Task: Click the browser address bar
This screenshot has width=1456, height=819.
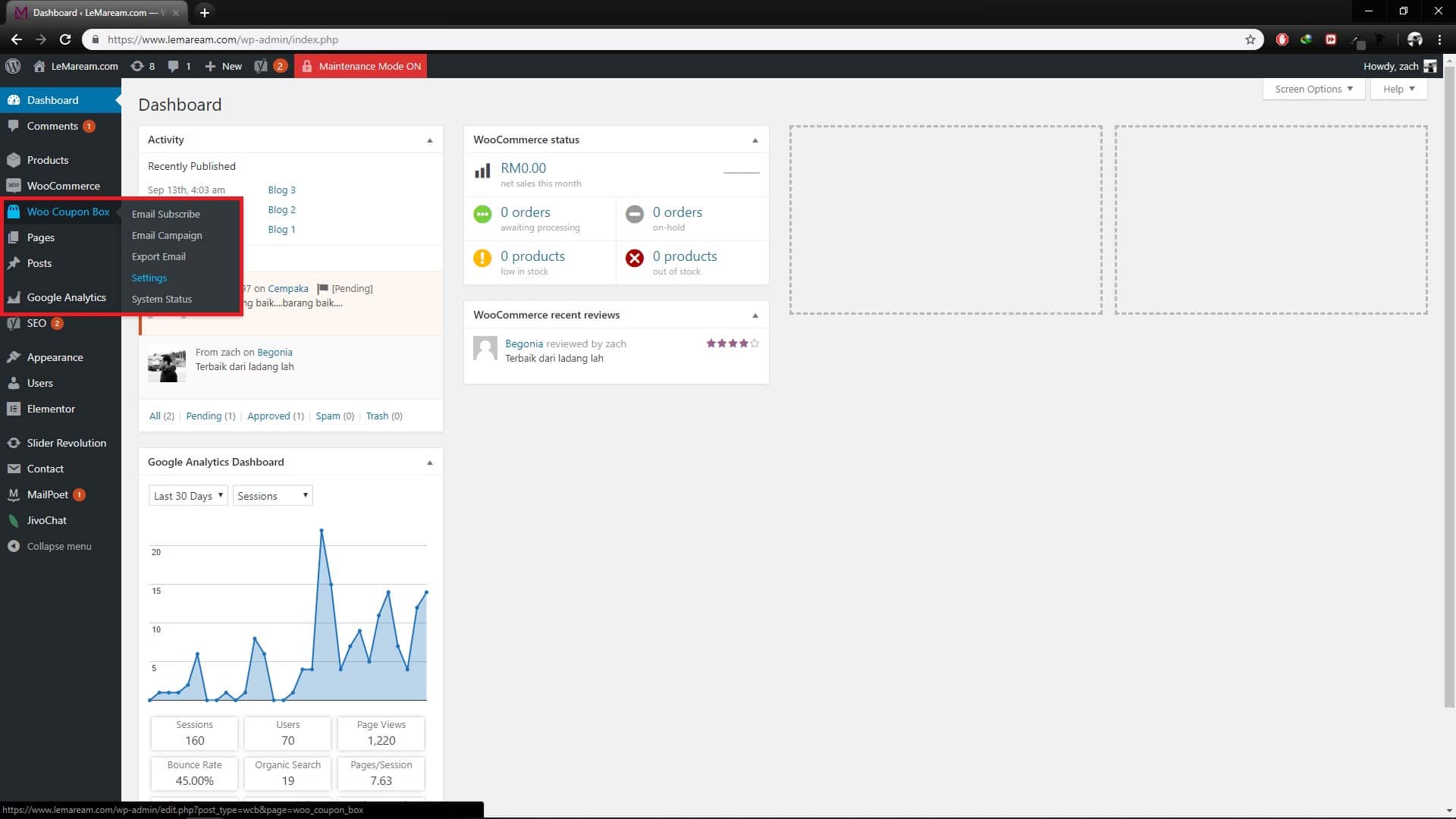Action: (672, 39)
